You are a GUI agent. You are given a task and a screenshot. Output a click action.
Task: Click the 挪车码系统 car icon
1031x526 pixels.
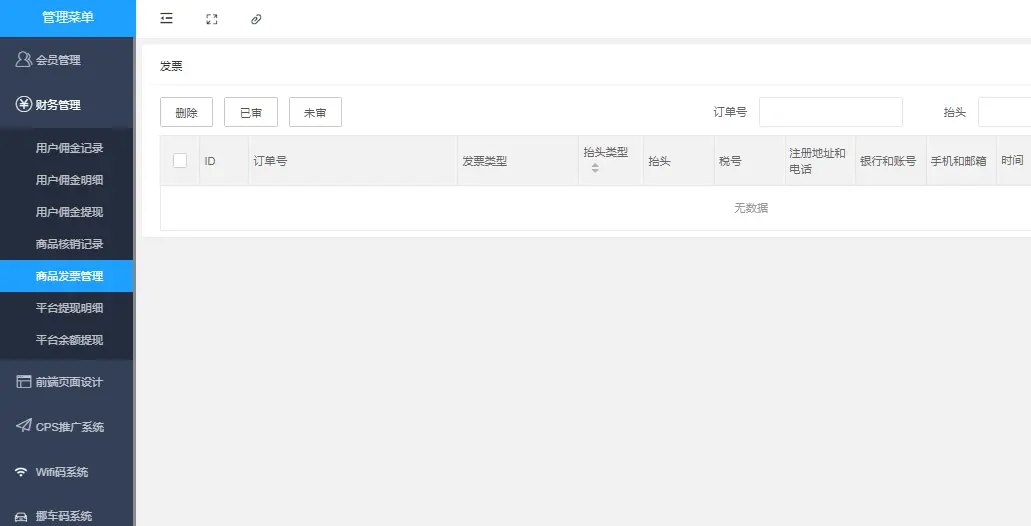point(22,517)
